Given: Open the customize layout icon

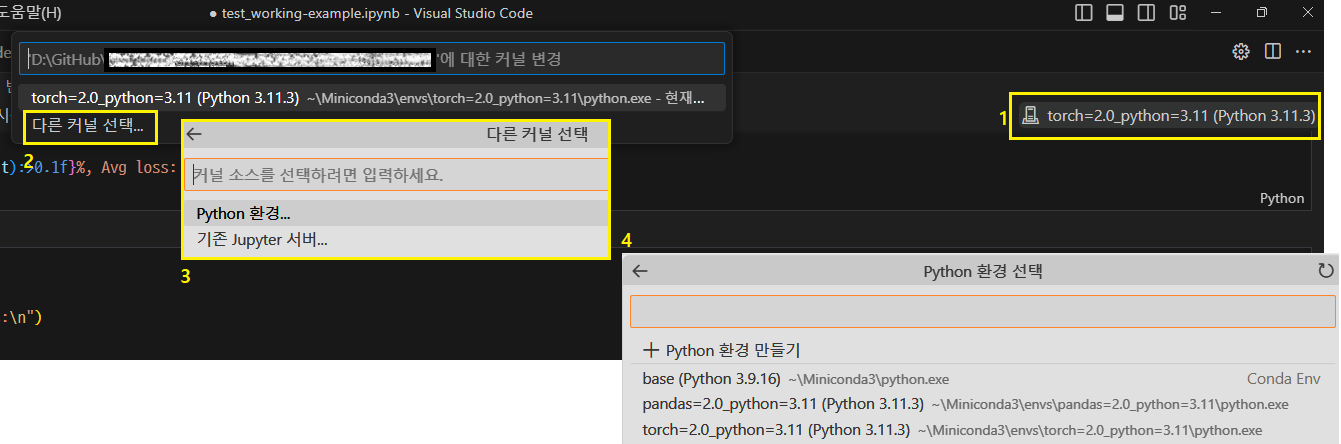Looking at the screenshot, I should click(x=1178, y=13).
